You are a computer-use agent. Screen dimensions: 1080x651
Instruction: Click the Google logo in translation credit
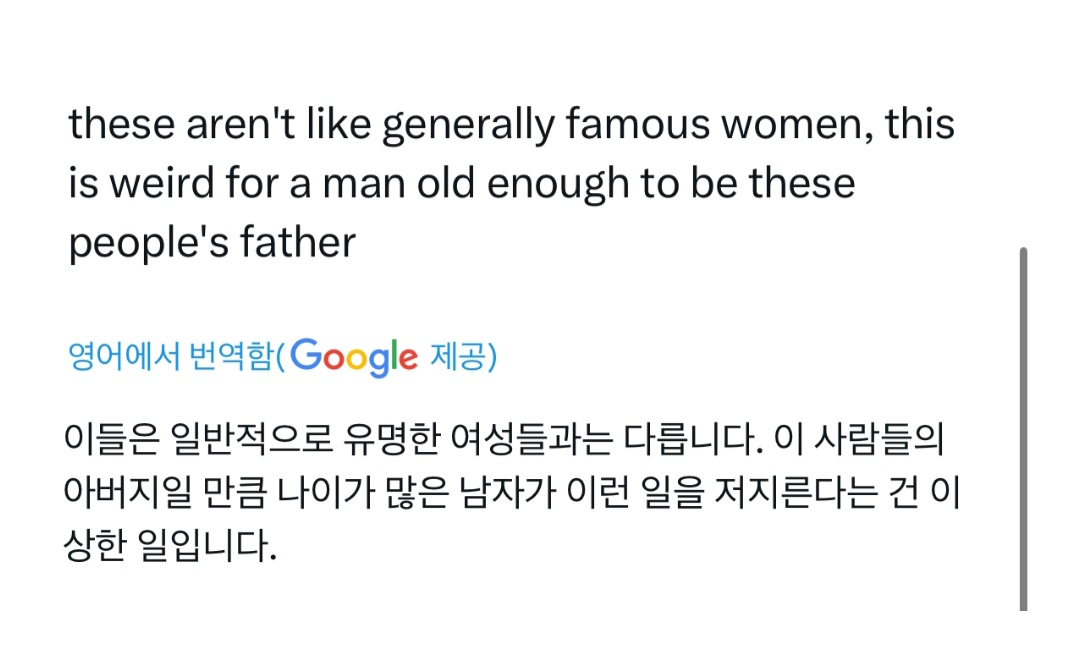click(355, 357)
